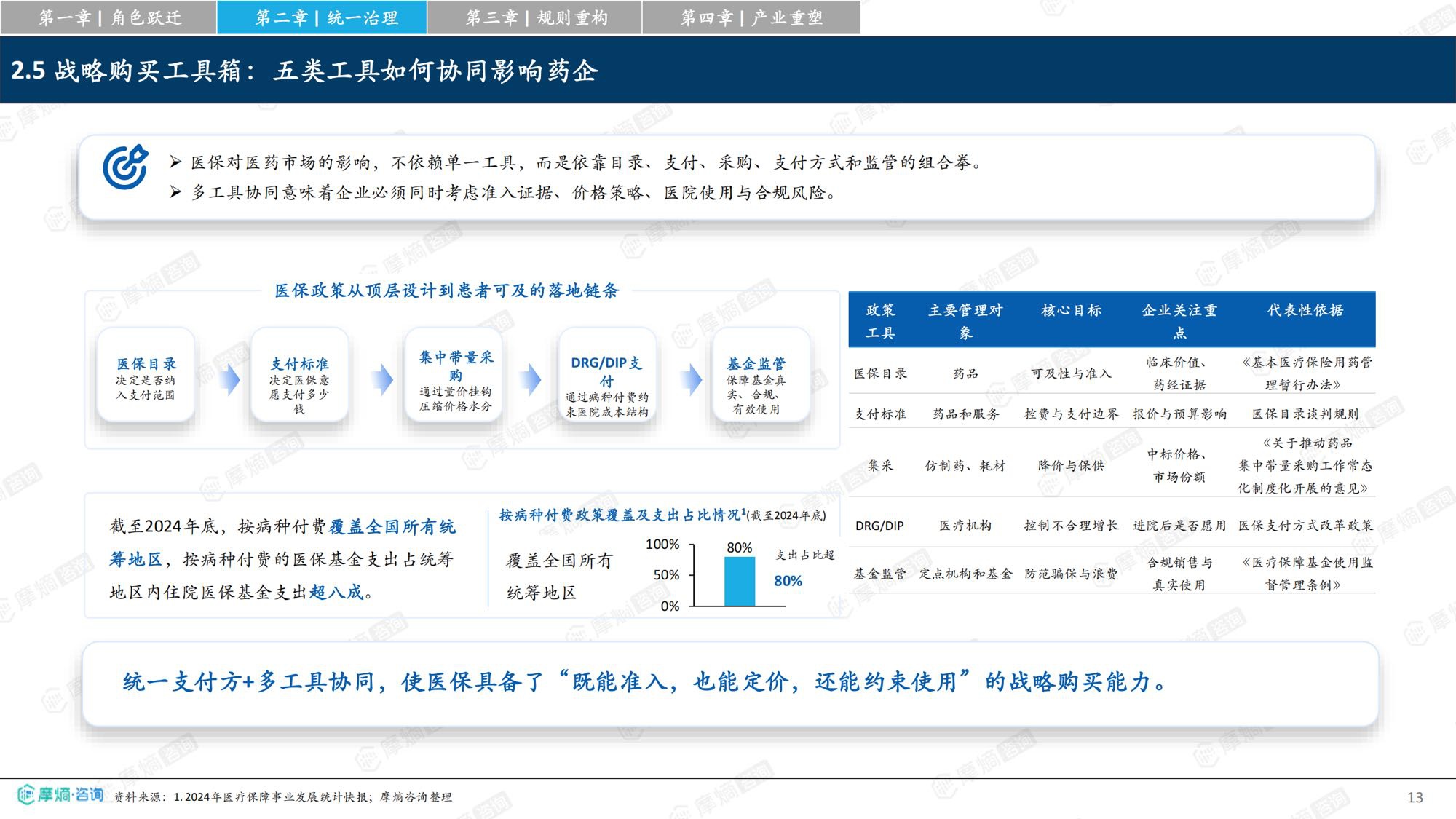Screen dimensions: 1456x819
Task: Click table cell 防范骗保与浪费
Action: [1071, 574]
